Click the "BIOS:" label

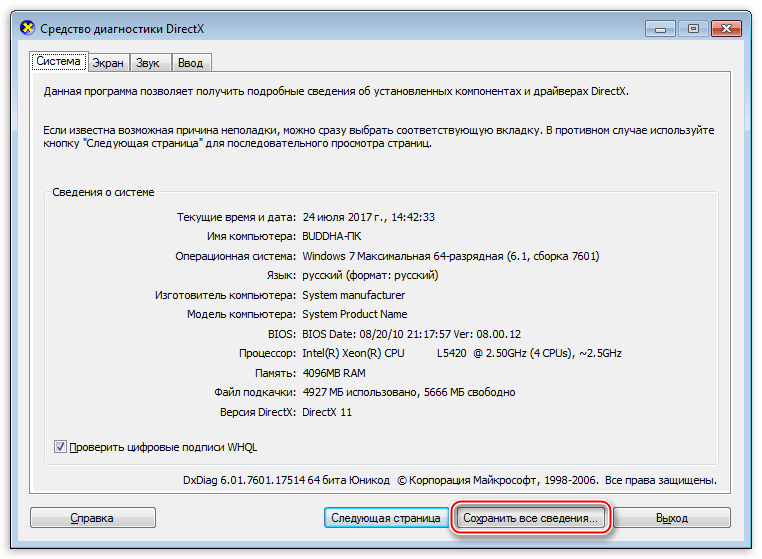coord(282,334)
